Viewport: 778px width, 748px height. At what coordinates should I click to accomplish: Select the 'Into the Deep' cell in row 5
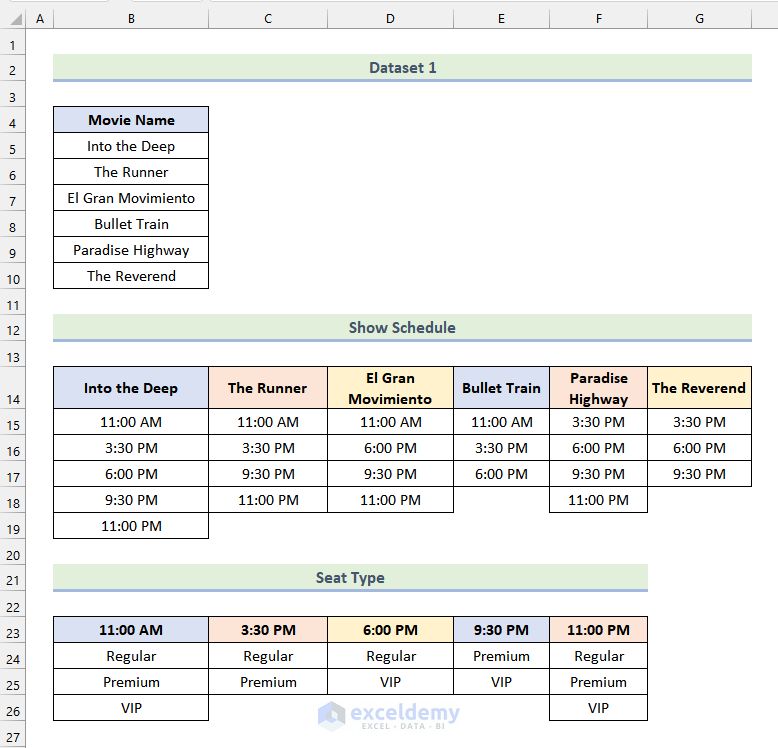[x=131, y=146]
